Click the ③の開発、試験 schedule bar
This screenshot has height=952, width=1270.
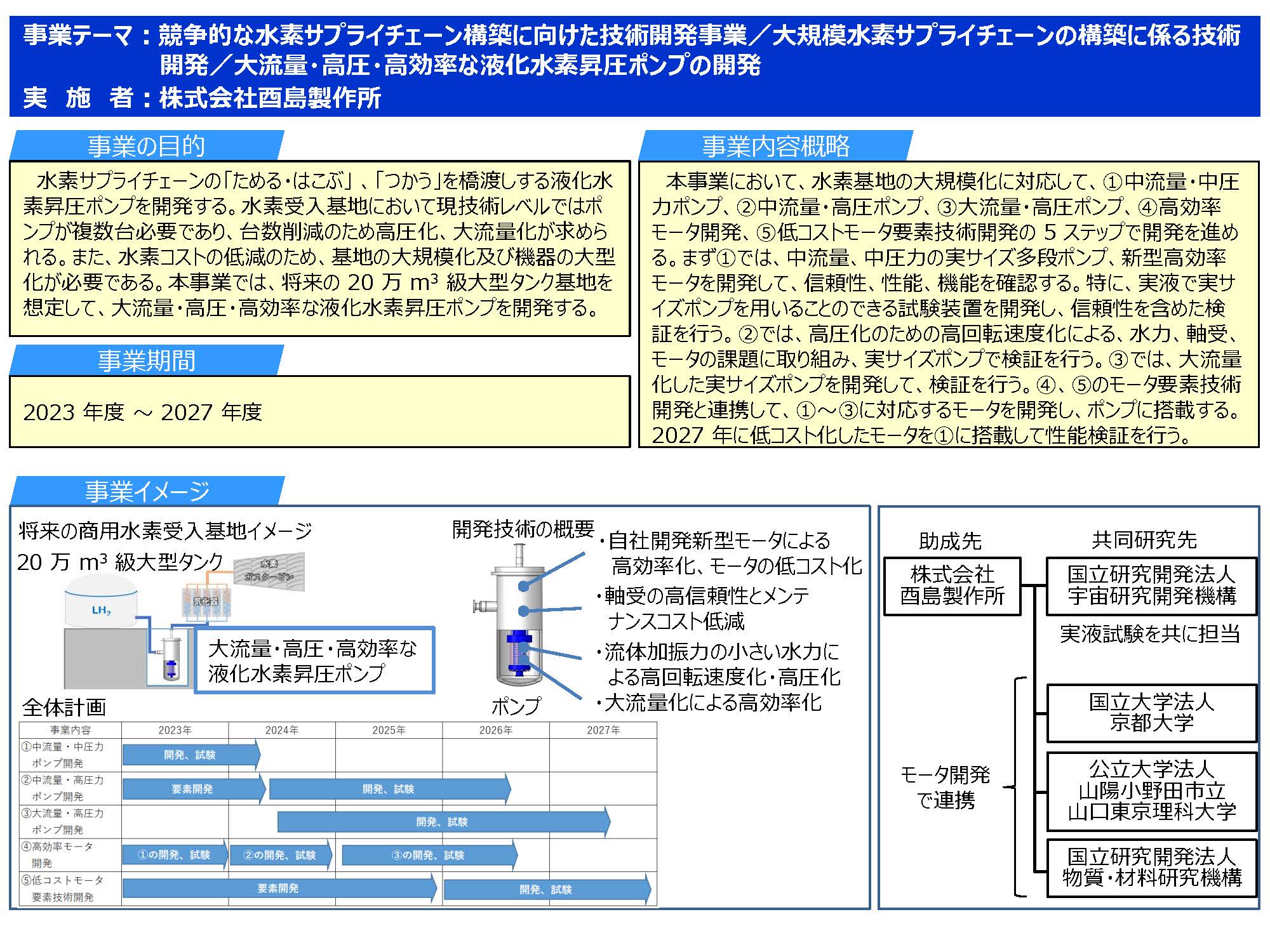pyautogui.click(x=430, y=855)
